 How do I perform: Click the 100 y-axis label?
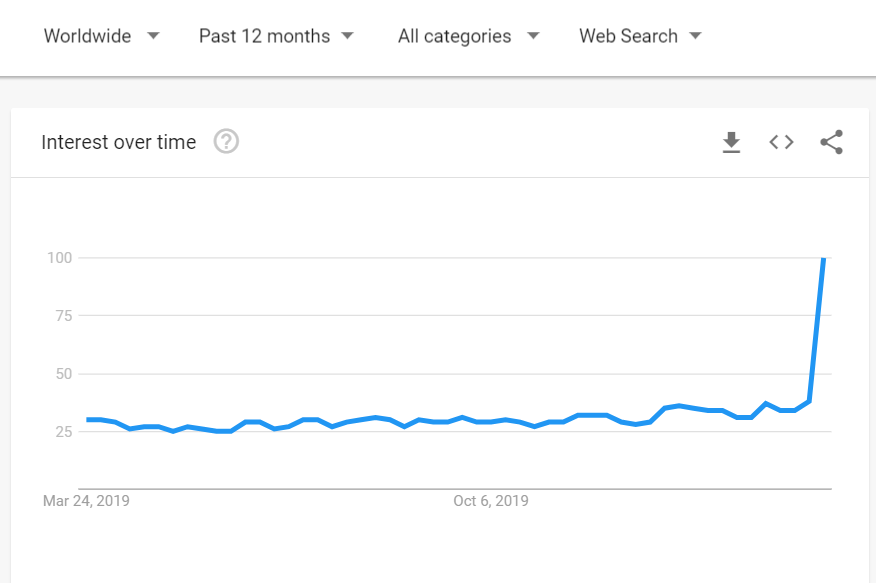tap(60, 258)
